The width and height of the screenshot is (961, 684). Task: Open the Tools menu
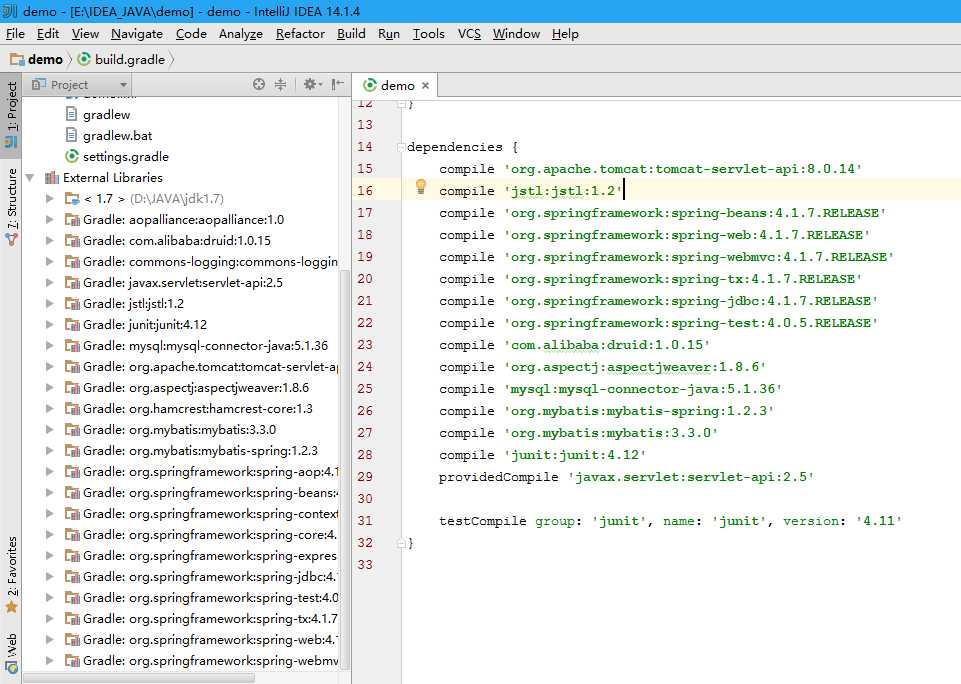[x=428, y=34]
